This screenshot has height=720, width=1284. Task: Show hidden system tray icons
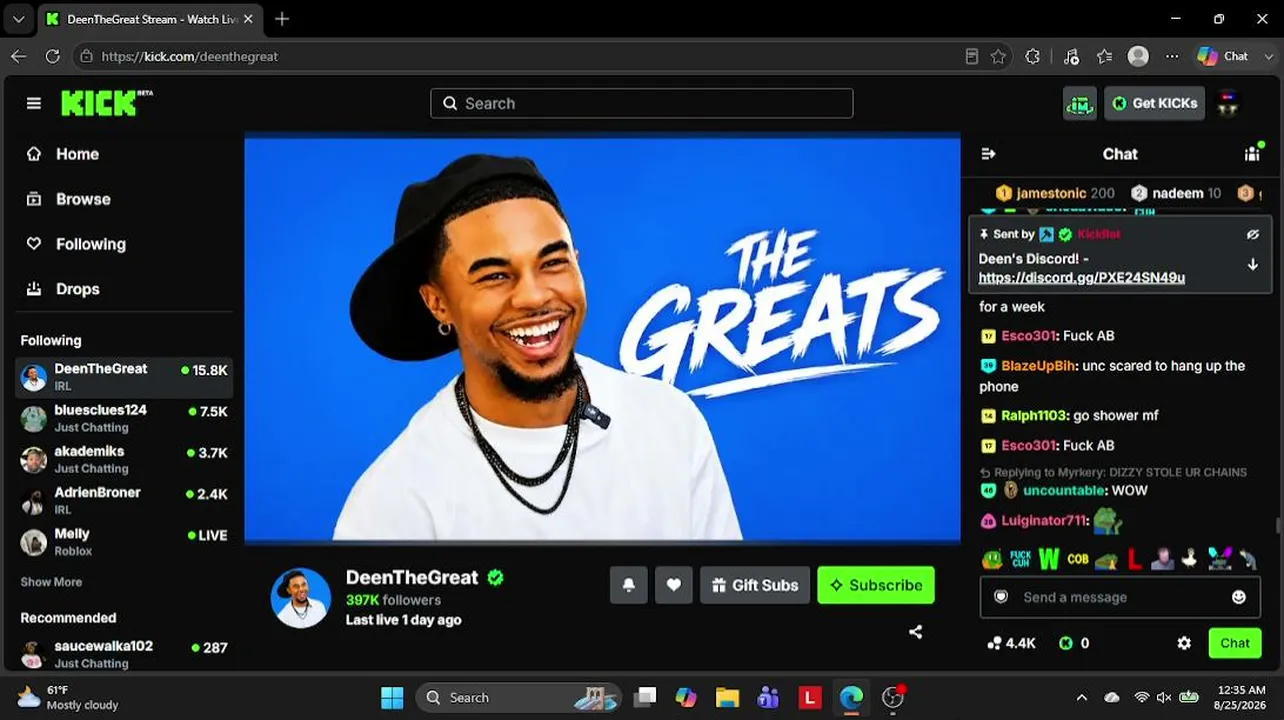coord(1081,697)
